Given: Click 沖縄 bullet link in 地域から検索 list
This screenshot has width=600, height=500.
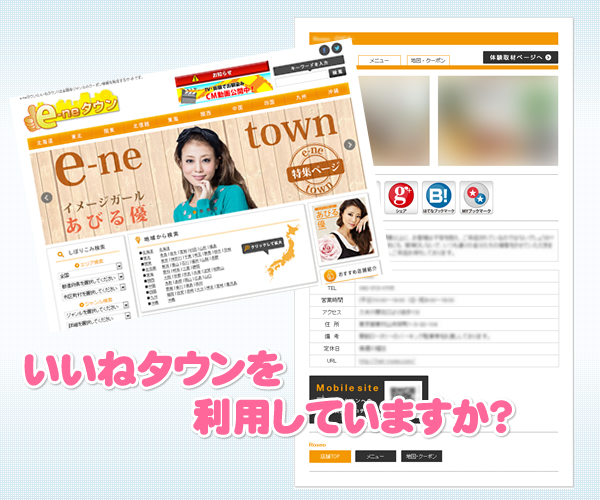Looking at the screenshot, I should point(154,303).
